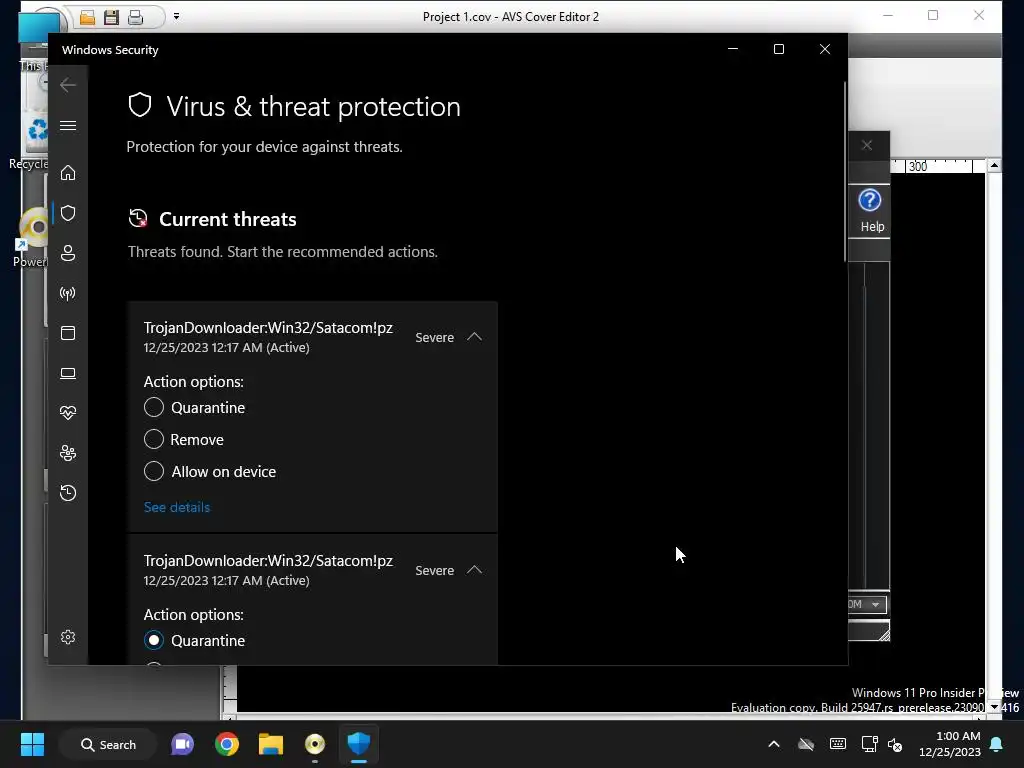1024x768 pixels.
Task: Open the zoom dropdown in AVS Cover Editor
Action: pos(876,605)
